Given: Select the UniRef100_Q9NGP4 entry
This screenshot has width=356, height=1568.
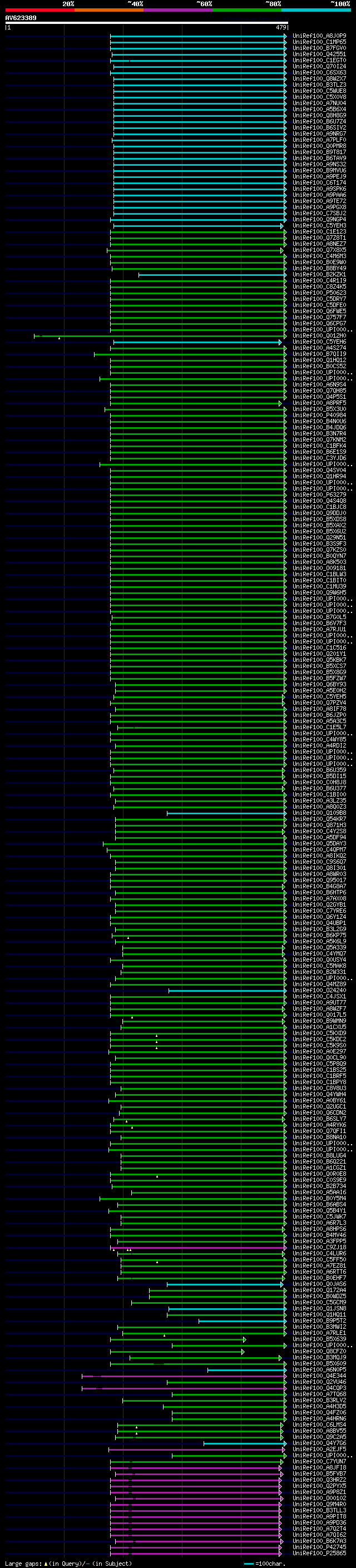Looking at the screenshot, I should pos(319,219).
